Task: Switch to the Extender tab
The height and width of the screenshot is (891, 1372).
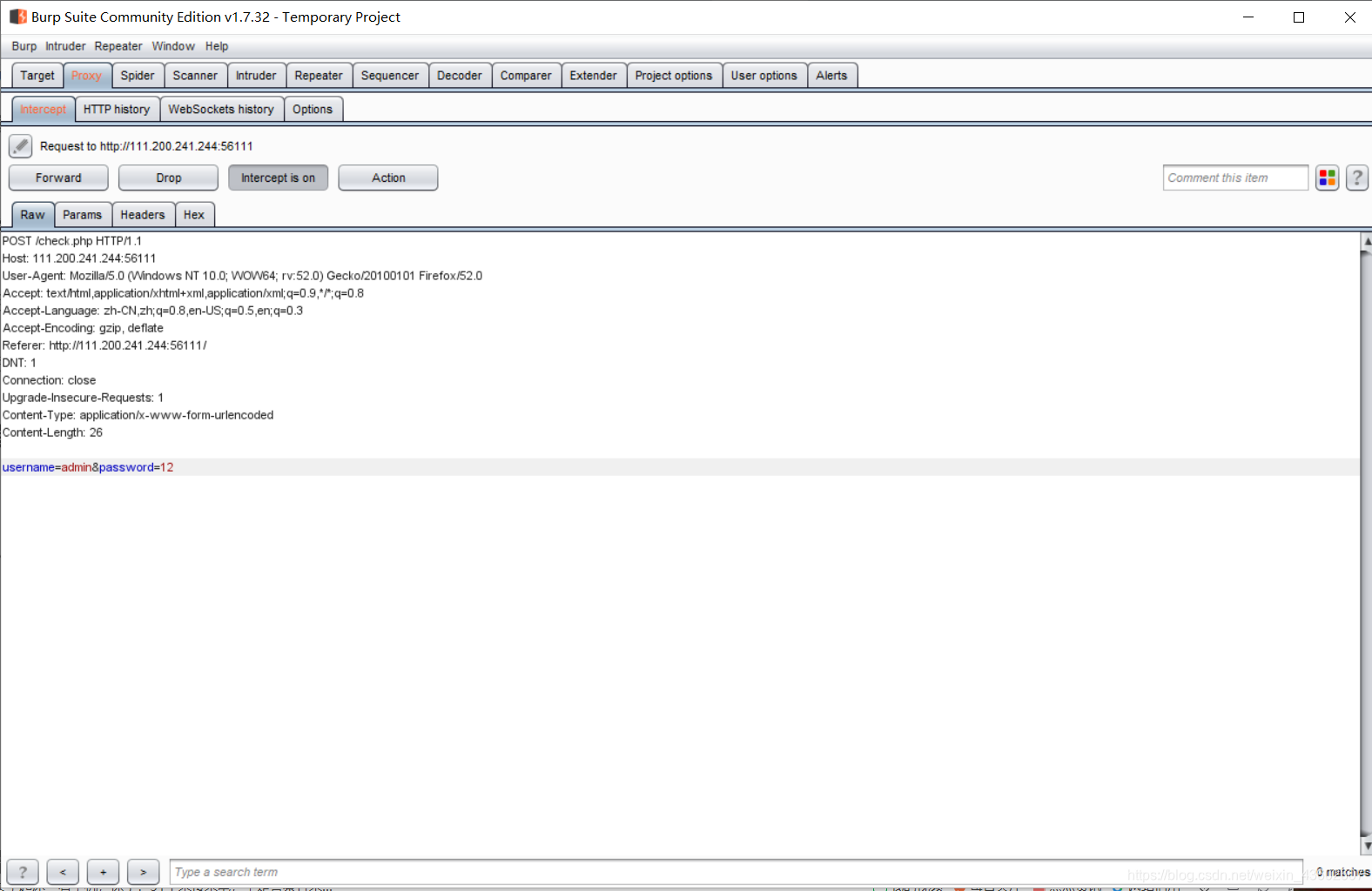Action: pyautogui.click(x=594, y=76)
